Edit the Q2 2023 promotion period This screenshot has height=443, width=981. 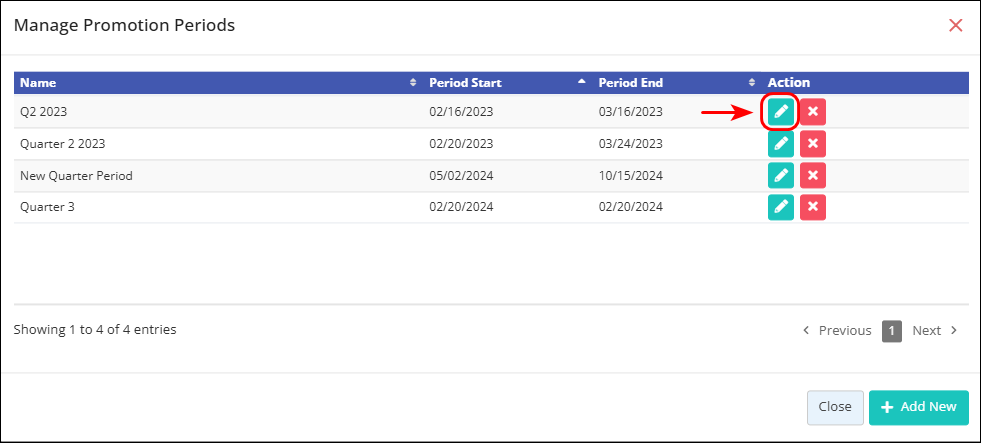(781, 112)
